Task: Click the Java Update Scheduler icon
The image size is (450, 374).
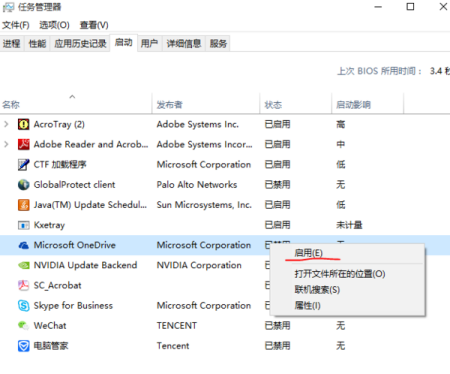Action: tap(23, 205)
